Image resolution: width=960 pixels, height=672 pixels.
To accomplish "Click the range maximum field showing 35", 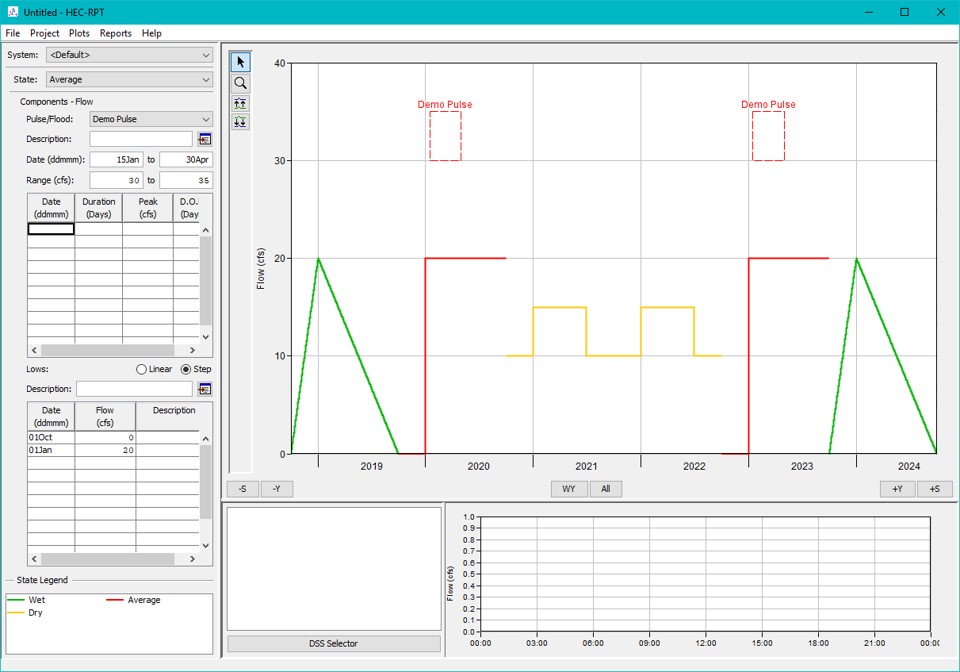I will tap(186, 181).
